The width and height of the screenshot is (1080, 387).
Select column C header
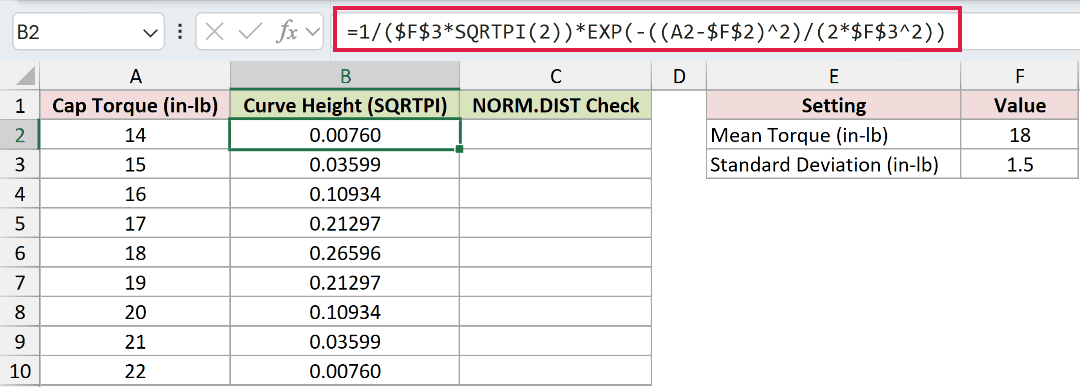click(556, 76)
